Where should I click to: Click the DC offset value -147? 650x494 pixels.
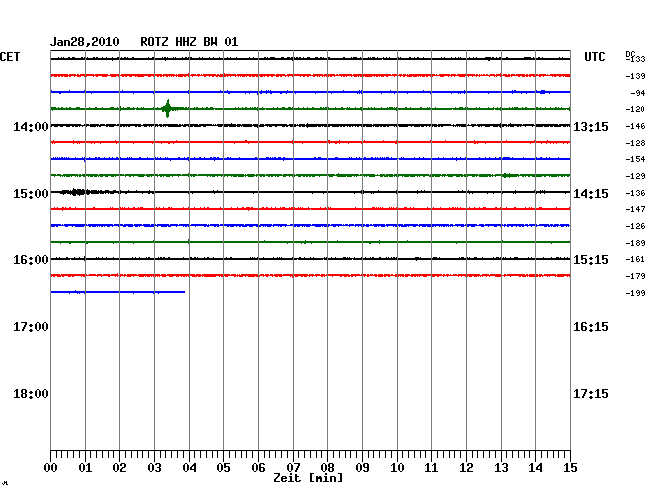pos(635,209)
